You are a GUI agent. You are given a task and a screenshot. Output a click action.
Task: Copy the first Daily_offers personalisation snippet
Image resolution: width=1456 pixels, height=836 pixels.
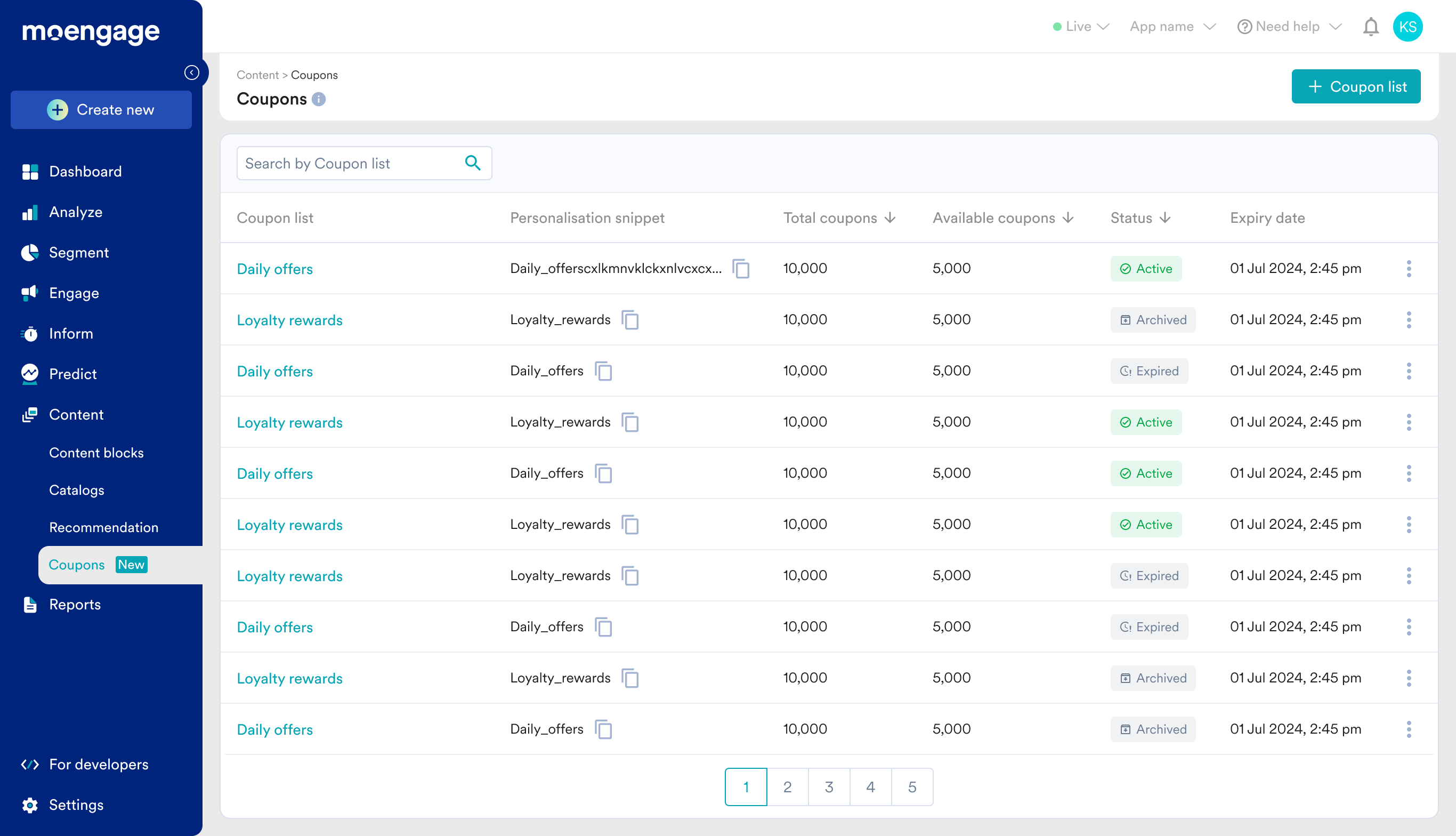(x=741, y=269)
